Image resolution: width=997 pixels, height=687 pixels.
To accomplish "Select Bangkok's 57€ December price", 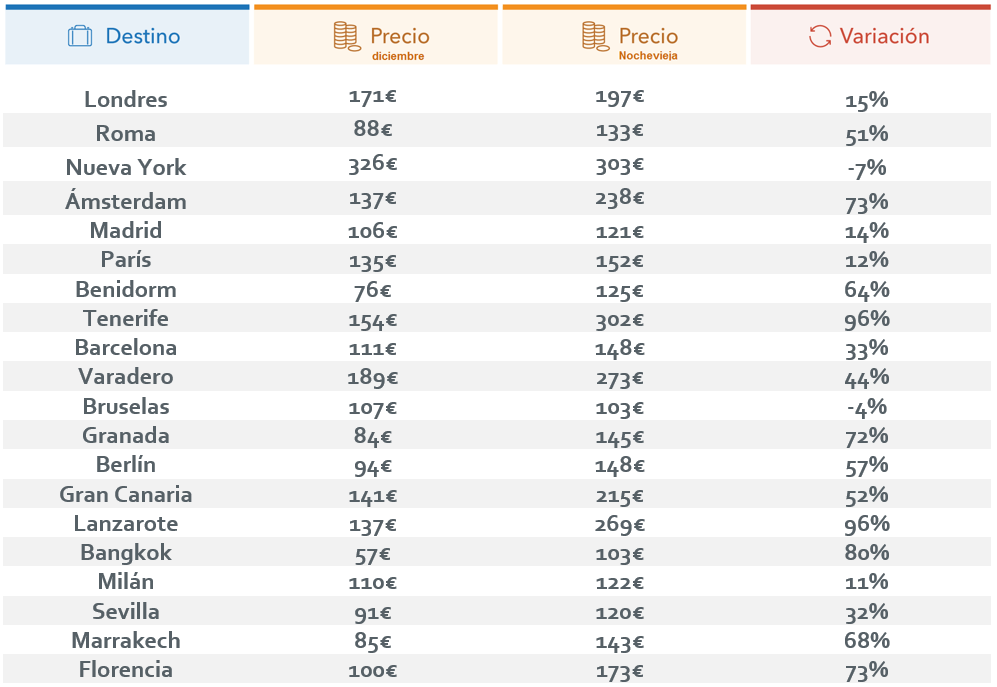I will point(373,555).
